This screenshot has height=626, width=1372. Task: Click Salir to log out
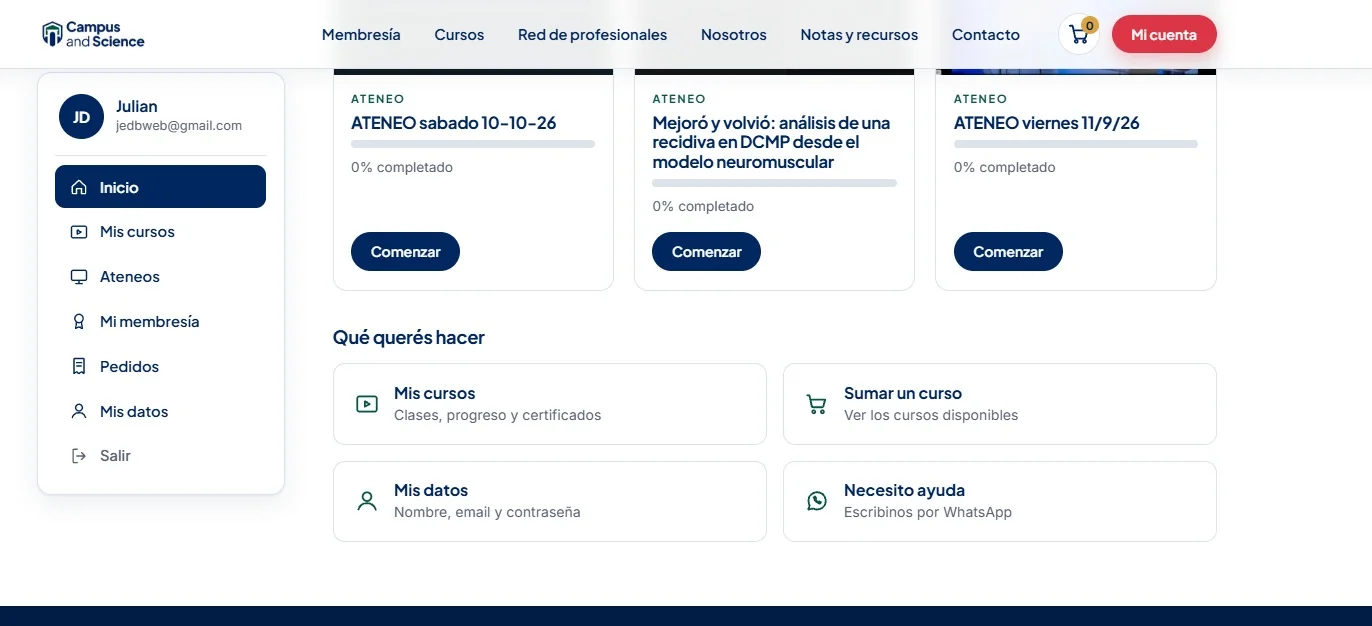(x=160, y=456)
